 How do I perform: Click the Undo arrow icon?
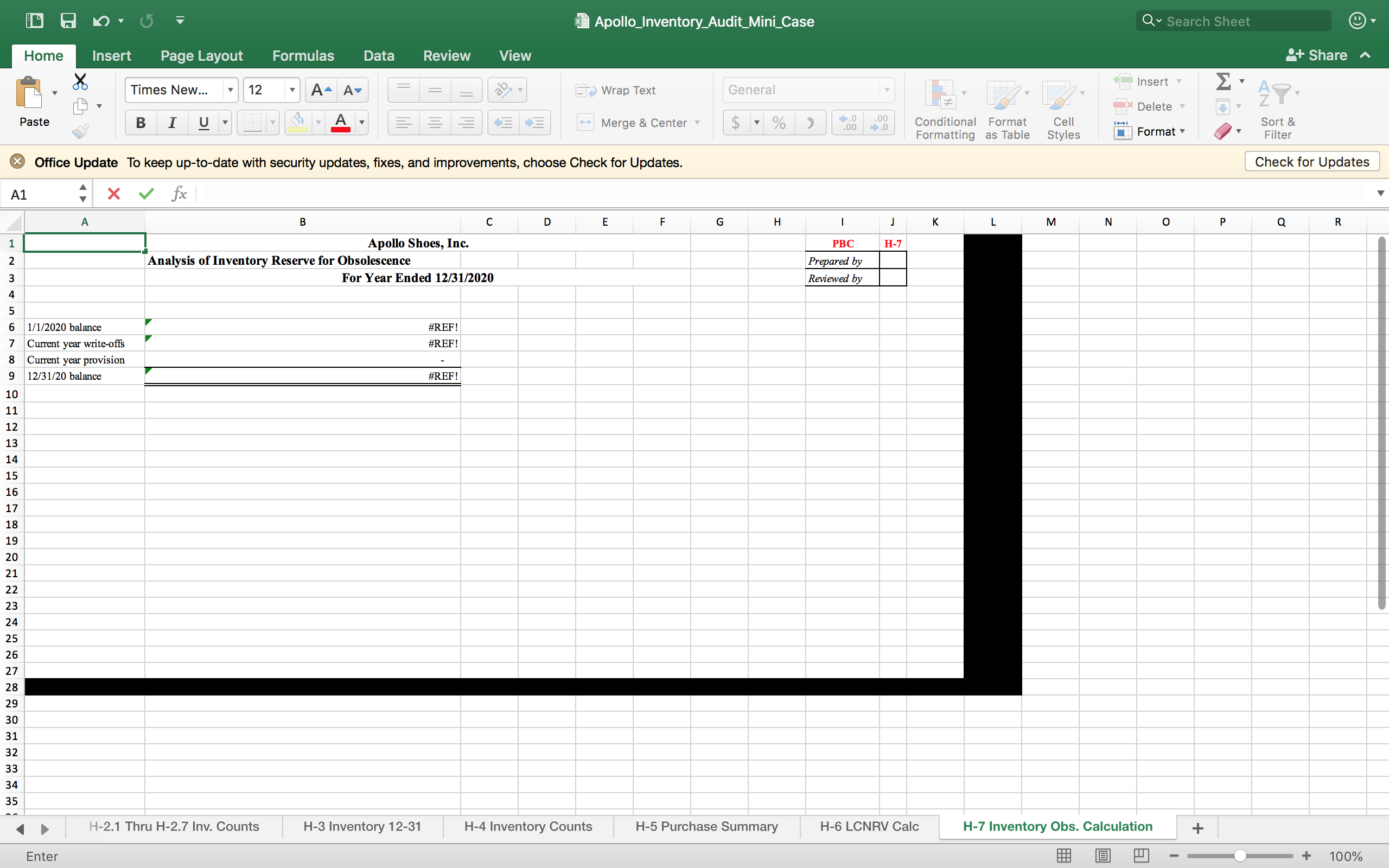(101, 21)
